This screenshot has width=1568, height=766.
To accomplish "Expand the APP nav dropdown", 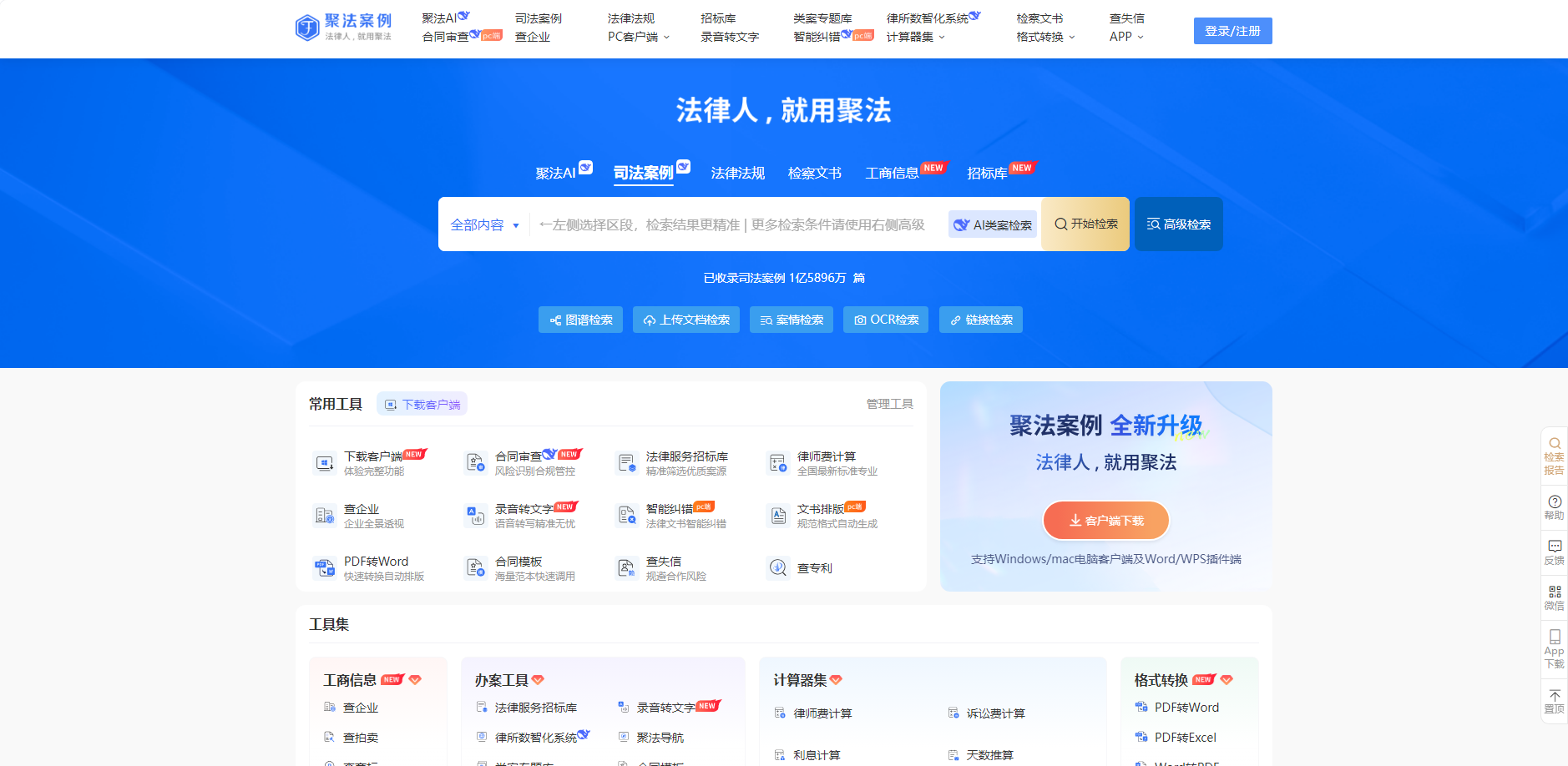I will click(x=1126, y=37).
